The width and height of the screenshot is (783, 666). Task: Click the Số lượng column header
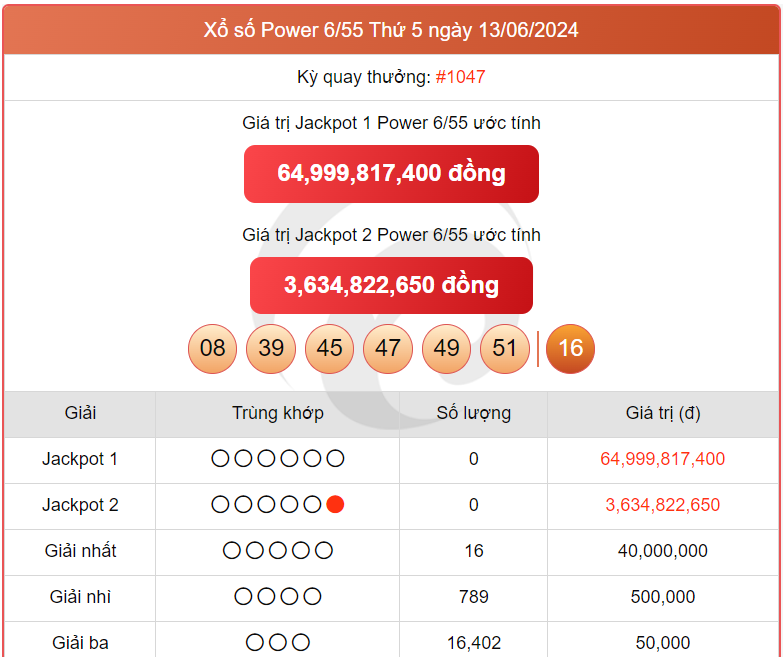click(473, 413)
